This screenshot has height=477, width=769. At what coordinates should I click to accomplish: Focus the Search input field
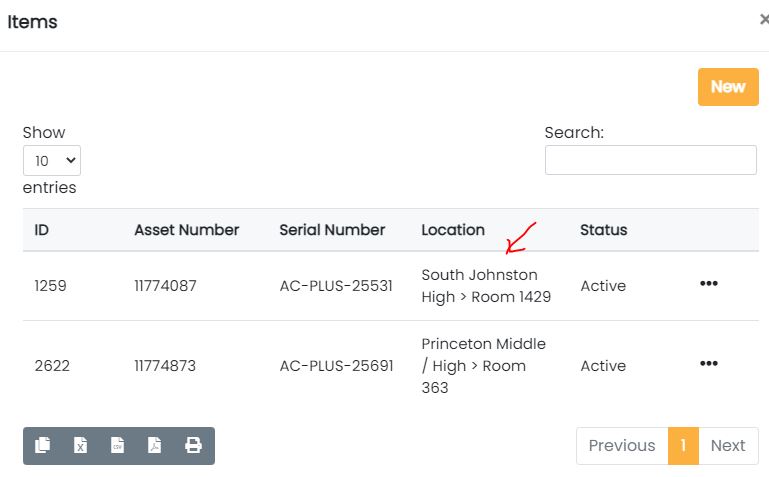coord(650,160)
